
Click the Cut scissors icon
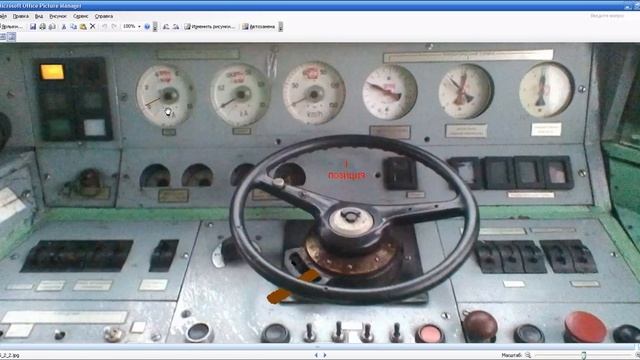click(64, 27)
